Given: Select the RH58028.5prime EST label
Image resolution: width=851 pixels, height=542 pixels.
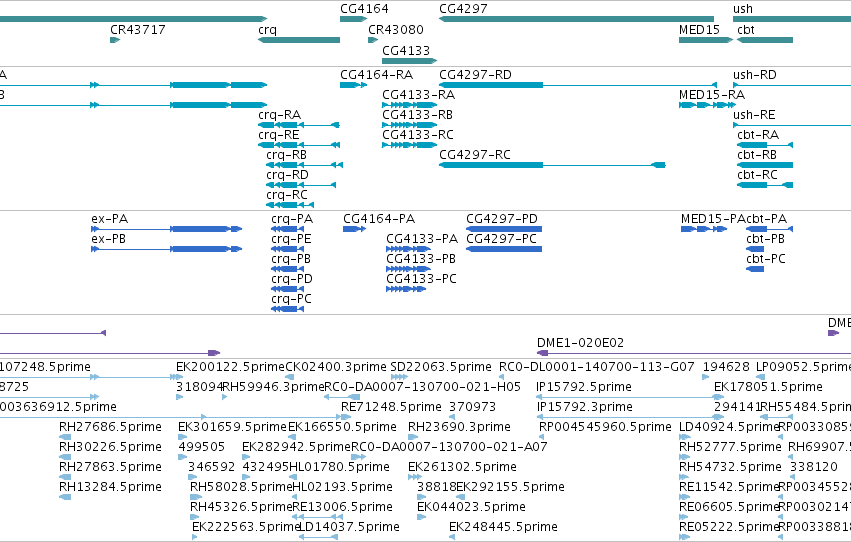Looking at the screenshot, I should [x=241, y=487].
